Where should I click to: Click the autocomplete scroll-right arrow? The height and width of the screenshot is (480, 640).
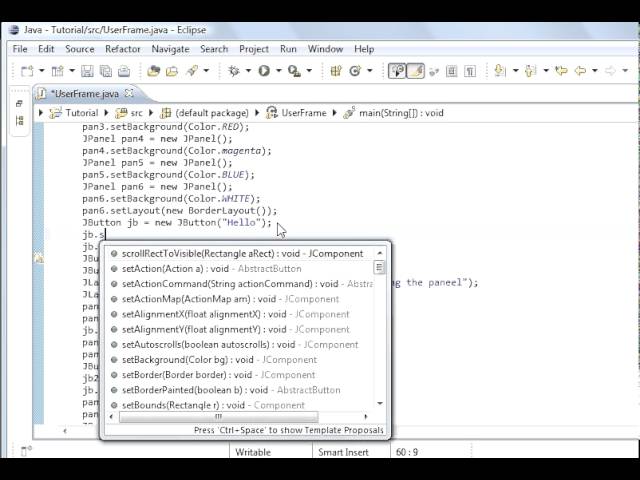366,416
